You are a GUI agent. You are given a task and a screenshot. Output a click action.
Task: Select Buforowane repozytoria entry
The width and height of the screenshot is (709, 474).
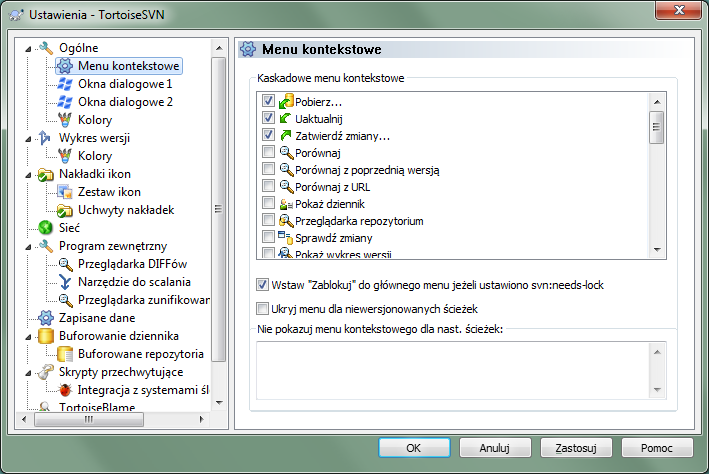(141, 354)
